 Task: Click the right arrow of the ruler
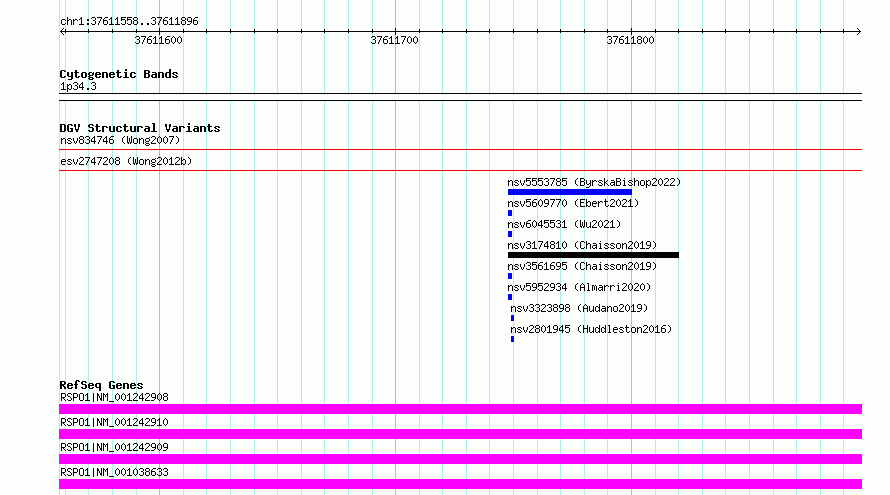coord(858,31)
